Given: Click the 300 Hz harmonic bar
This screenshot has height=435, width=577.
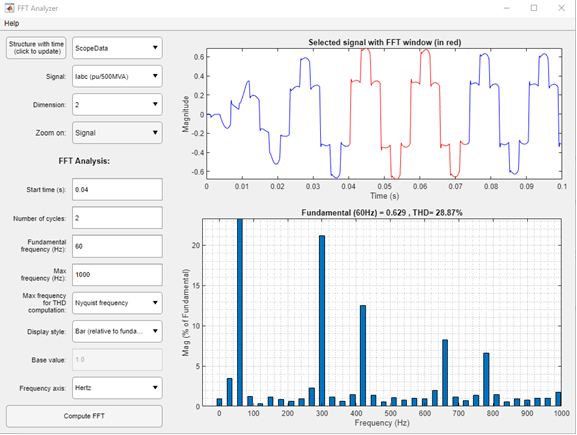Looking at the screenshot, I should (322, 321).
